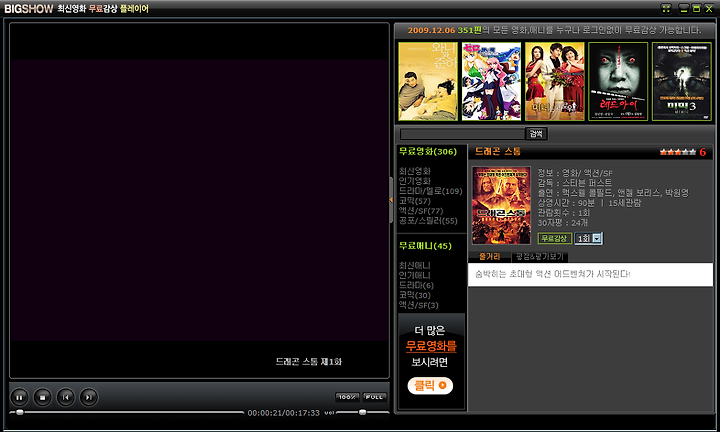
Task: Collapse side panel with orange arrow handle
Action: point(391,200)
